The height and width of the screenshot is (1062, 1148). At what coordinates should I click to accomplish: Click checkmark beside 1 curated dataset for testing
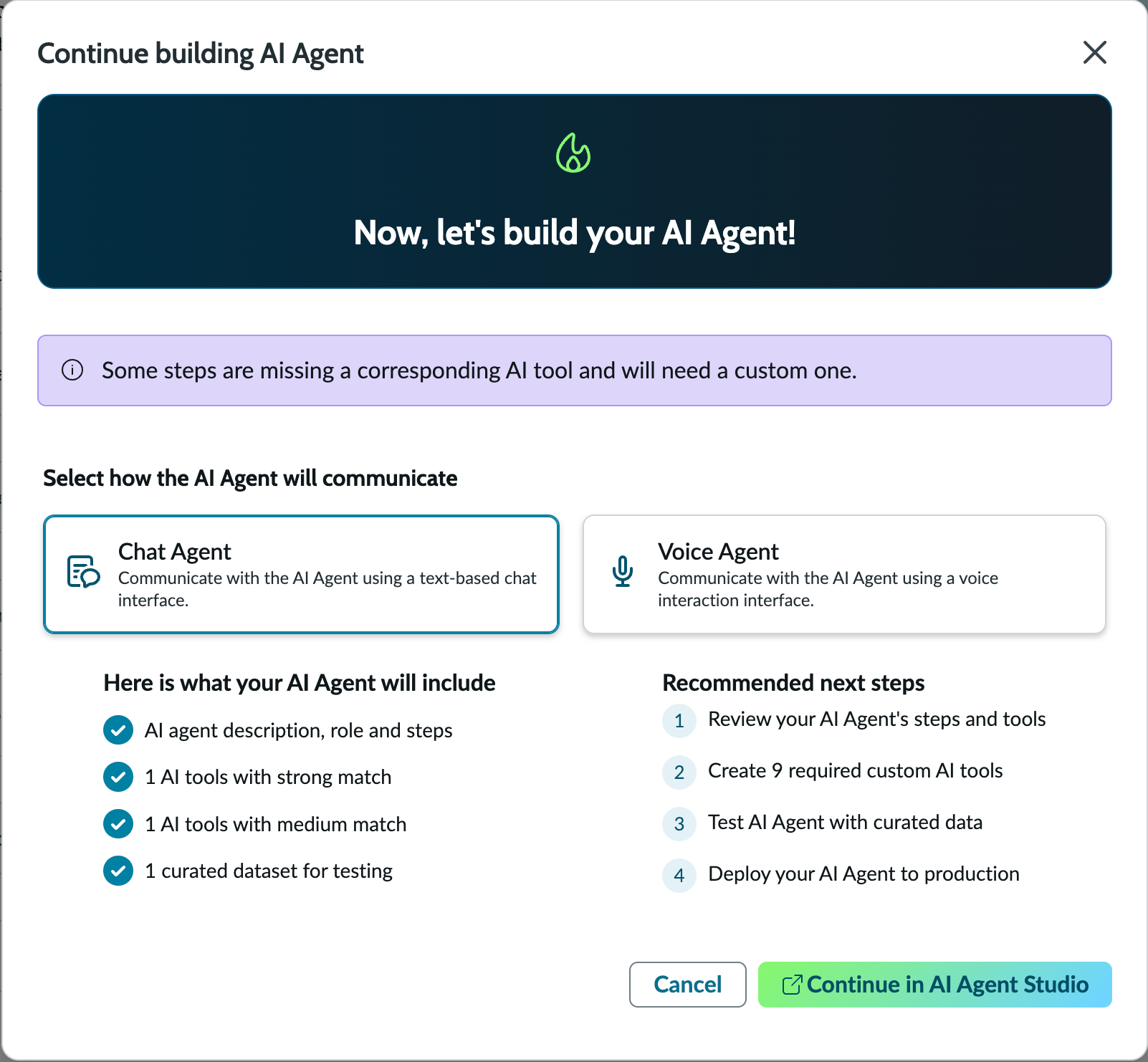pos(118,871)
